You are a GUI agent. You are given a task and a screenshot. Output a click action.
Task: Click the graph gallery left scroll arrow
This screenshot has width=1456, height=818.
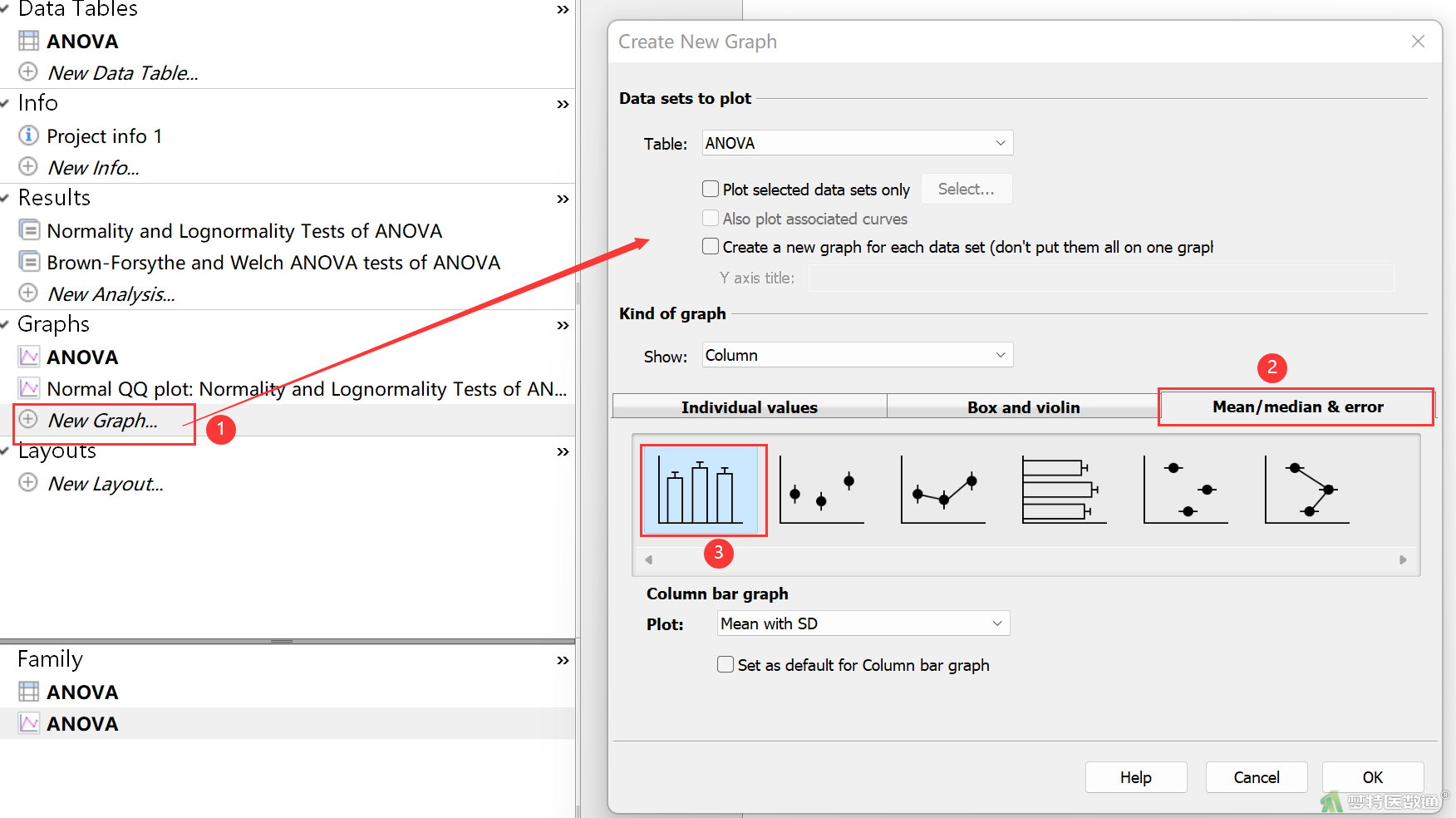tap(649, 559)
